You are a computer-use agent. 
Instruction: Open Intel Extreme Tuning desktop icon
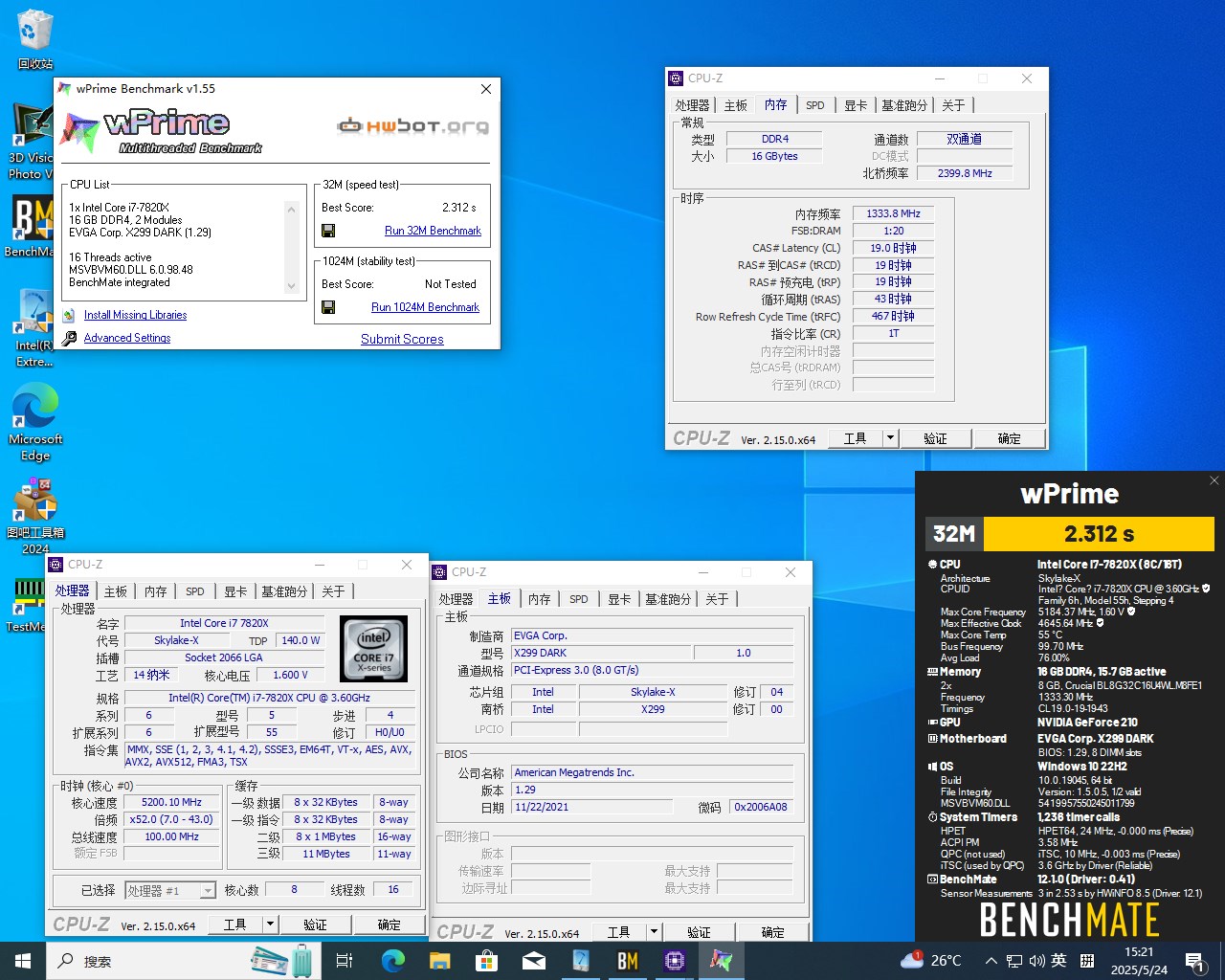coord(34,328)
